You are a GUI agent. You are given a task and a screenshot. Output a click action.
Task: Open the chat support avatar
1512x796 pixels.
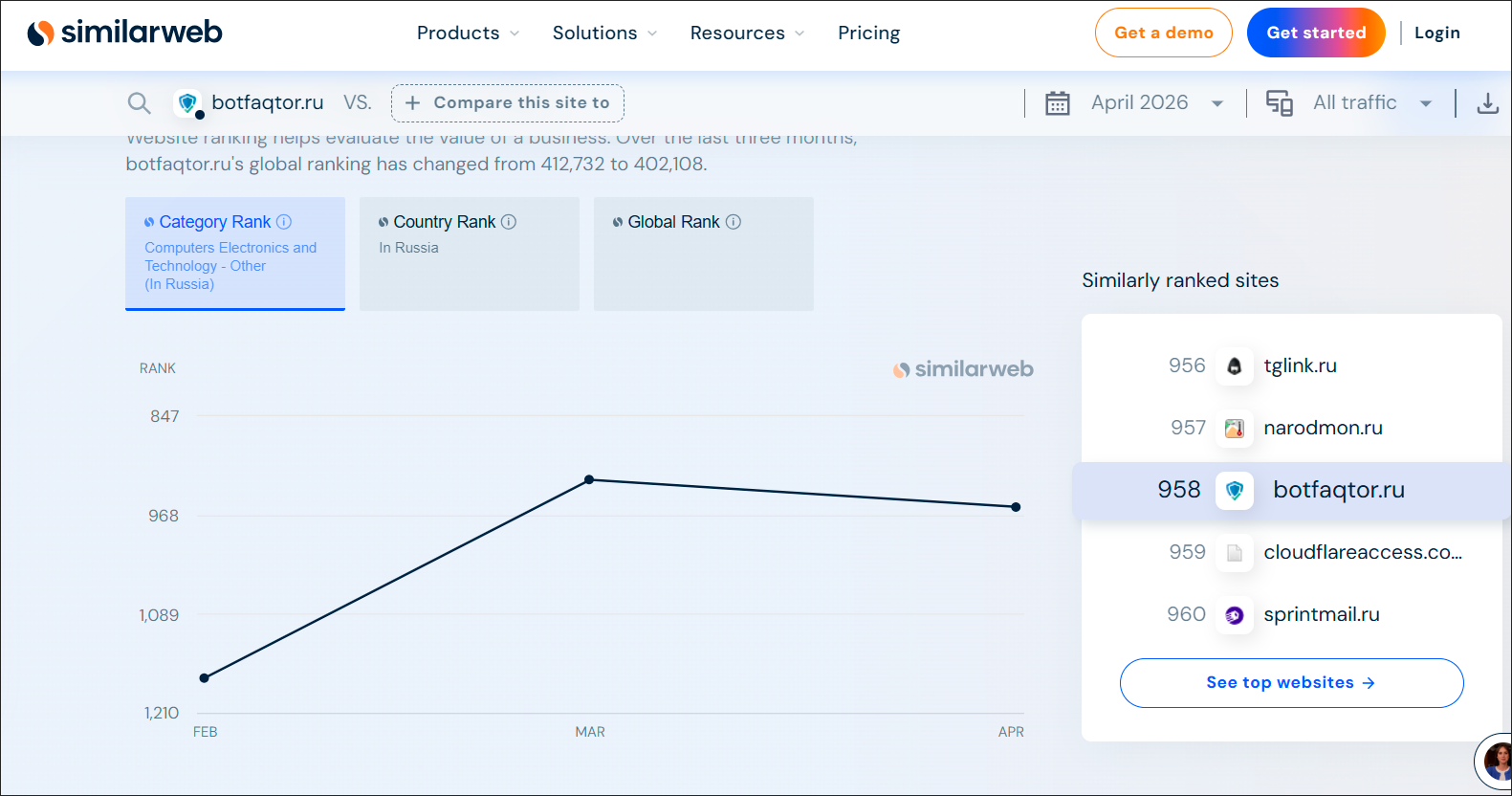click(1495, 763)
